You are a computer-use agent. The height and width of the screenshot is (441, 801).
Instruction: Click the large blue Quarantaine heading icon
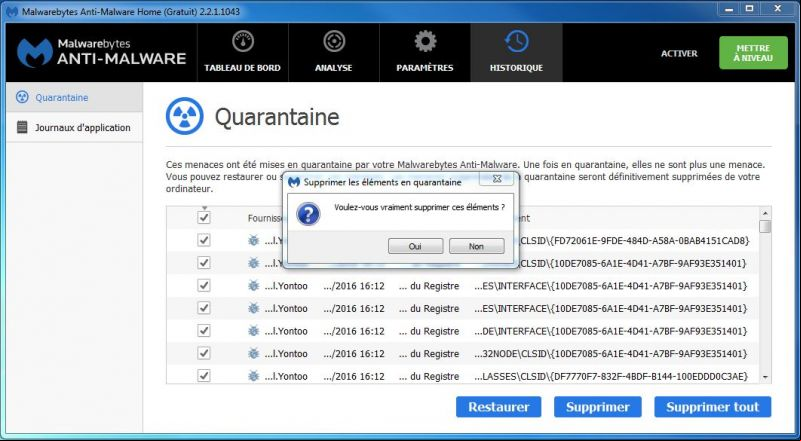[184, 116]
